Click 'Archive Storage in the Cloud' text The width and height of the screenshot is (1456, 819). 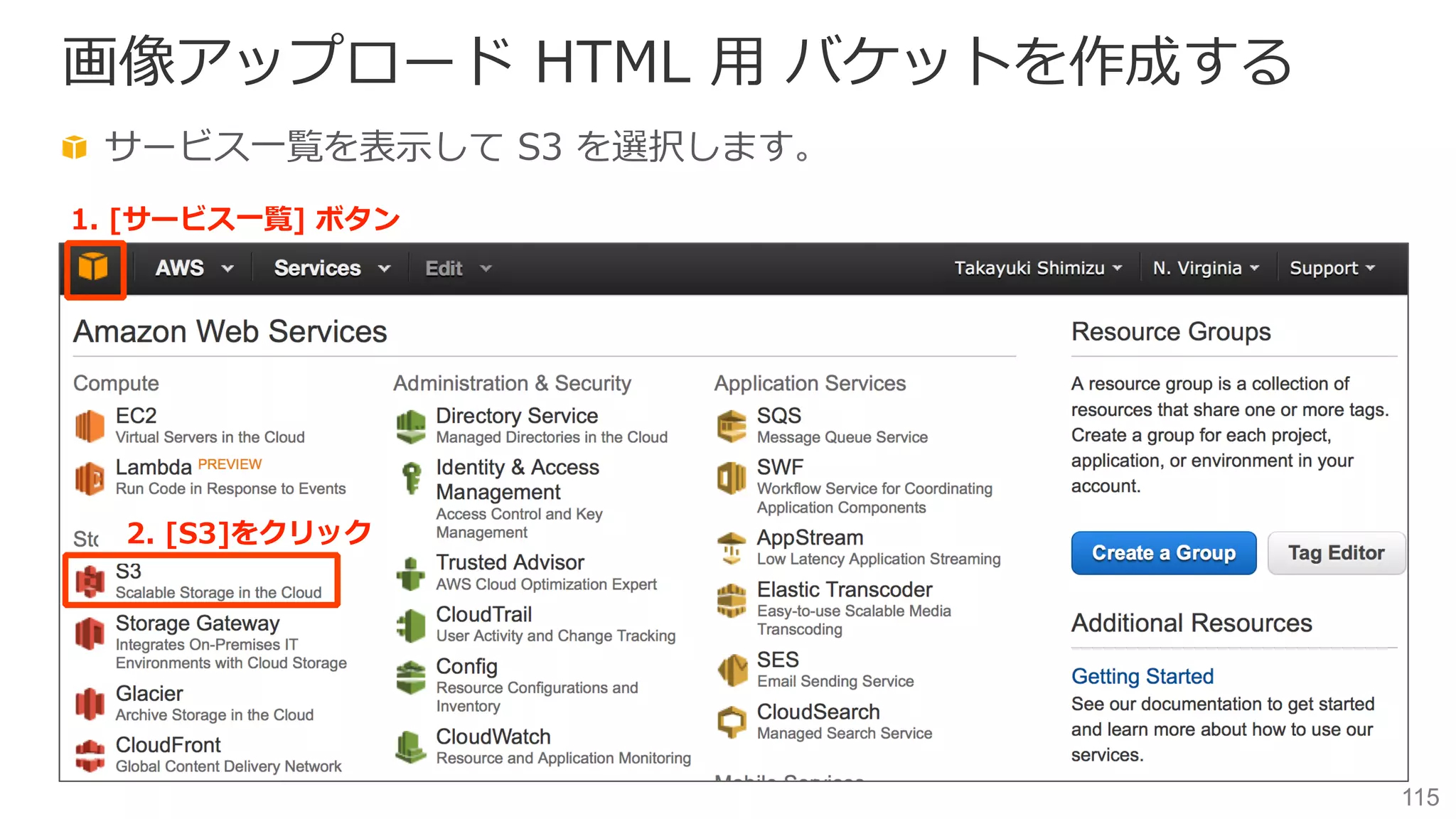coord(215,714)
